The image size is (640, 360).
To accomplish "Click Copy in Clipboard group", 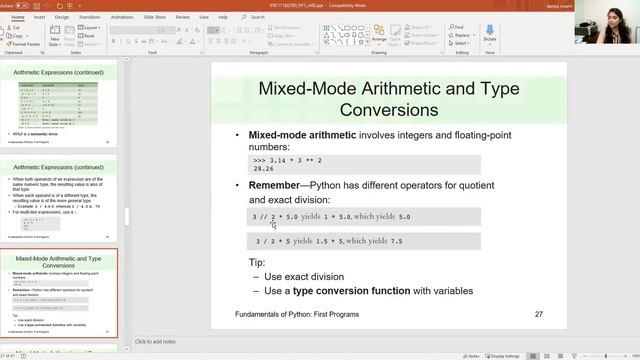I will pos(15,36).
